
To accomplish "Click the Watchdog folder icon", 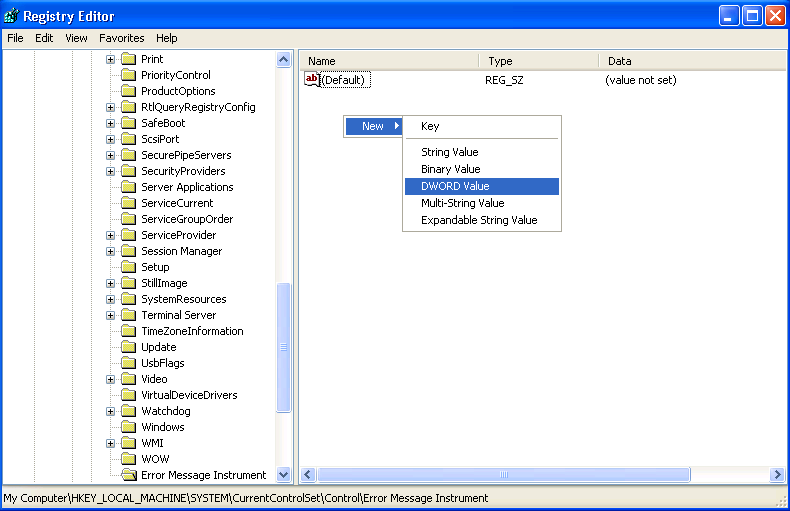I will click(128, 411).
